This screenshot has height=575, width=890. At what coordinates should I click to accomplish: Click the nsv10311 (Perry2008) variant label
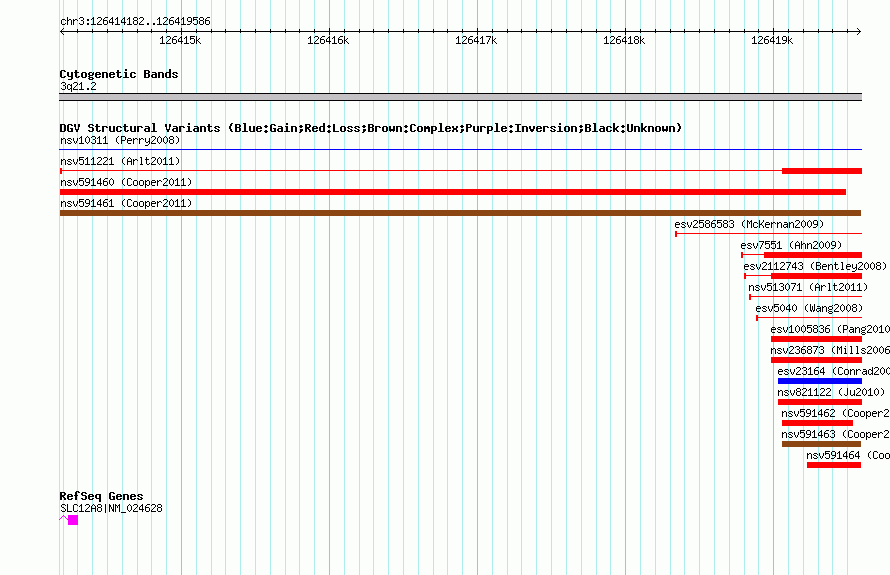120,140
